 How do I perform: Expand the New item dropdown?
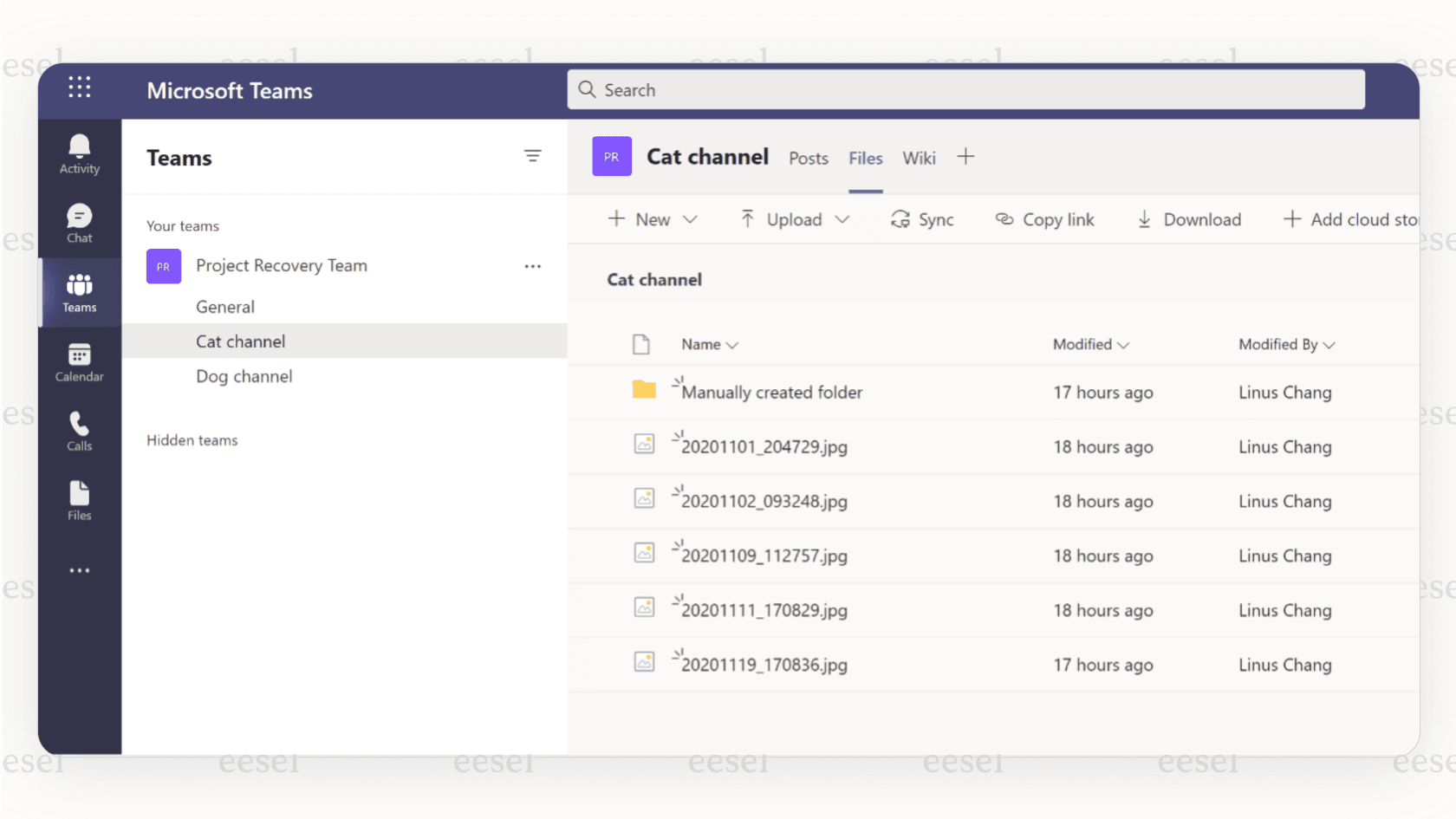coord(691,219)
